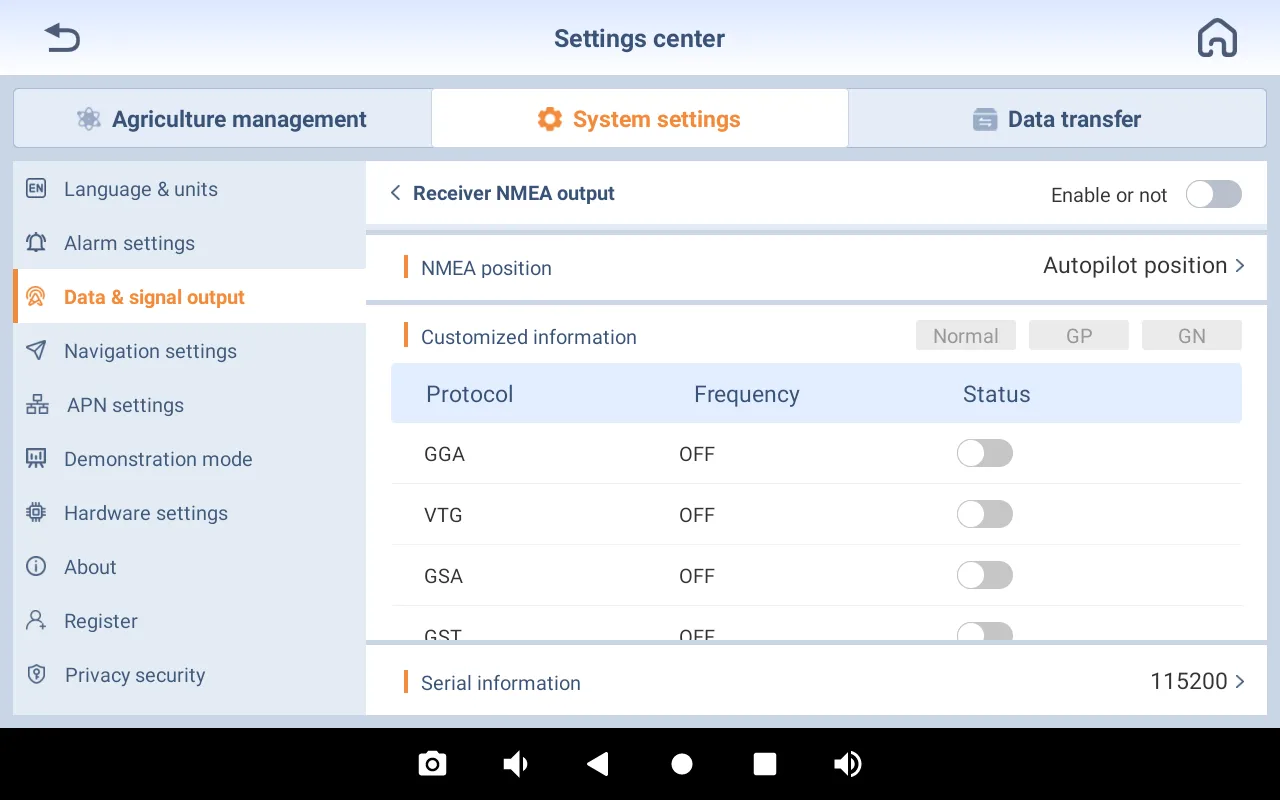This screenshot has height=800, width=1280.
Task: Toggle the GSA protocol status switch
Action: pos(984,576)
